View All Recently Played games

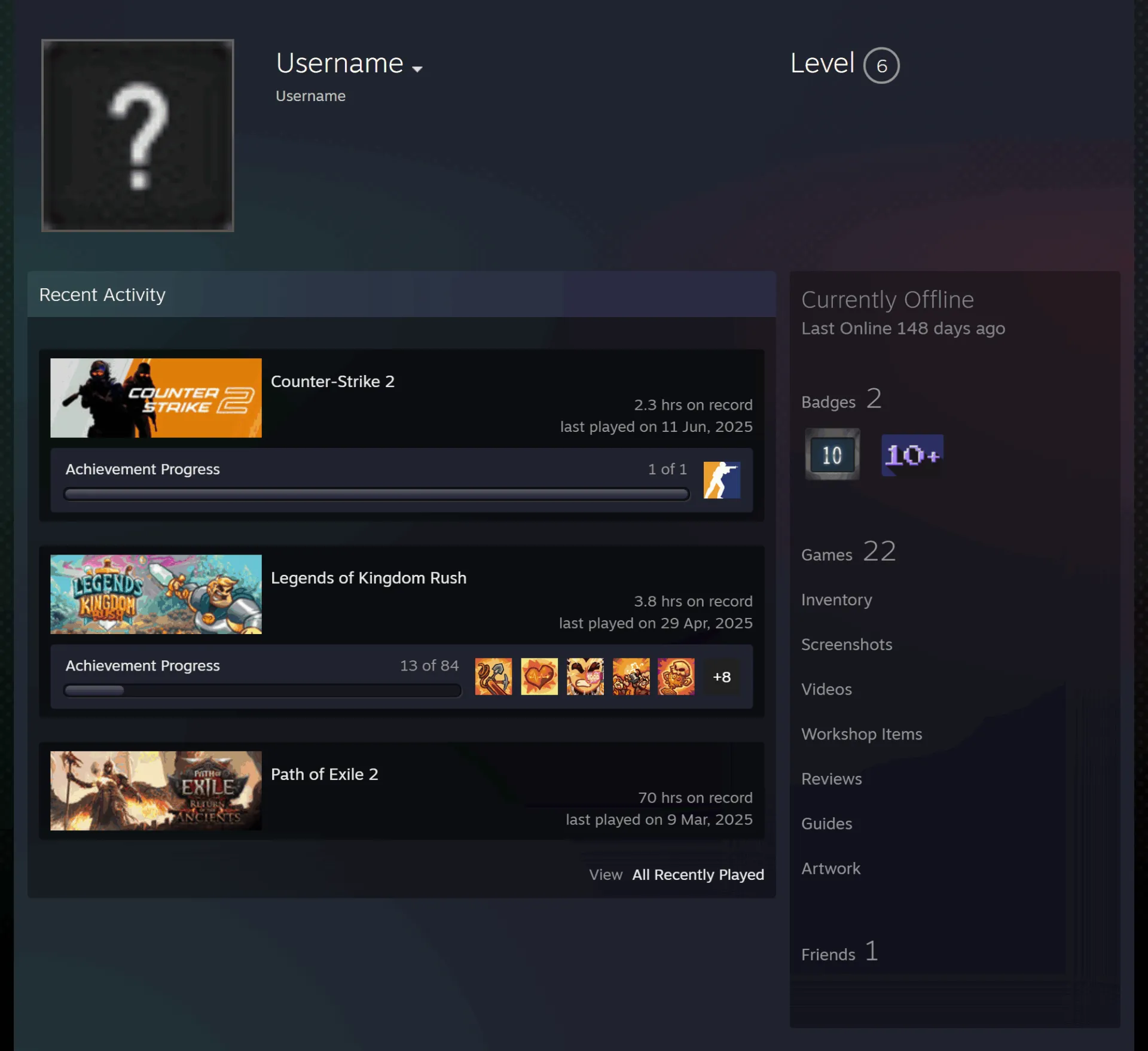698,875
